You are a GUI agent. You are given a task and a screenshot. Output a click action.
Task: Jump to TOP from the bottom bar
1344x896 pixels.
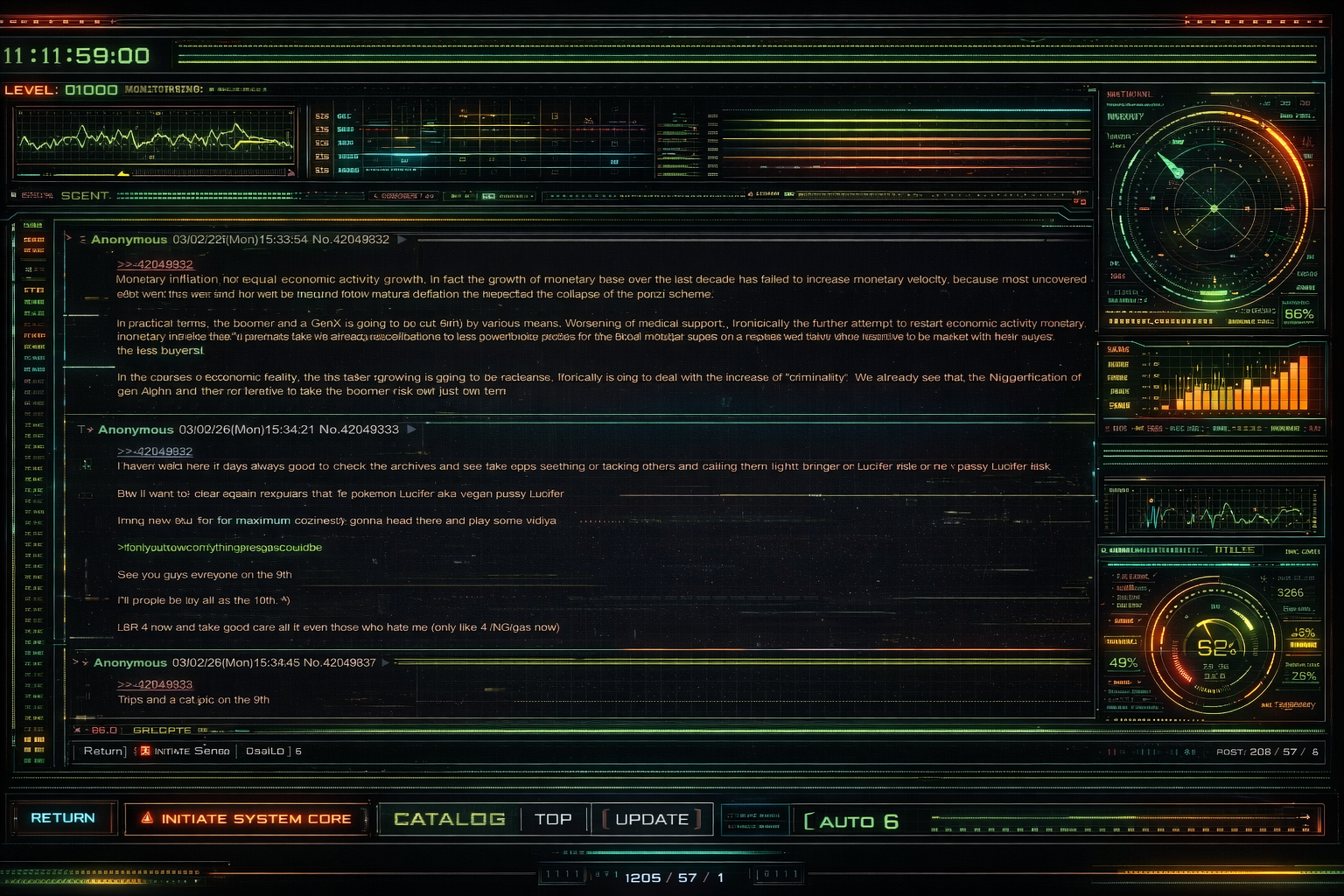(x=553, y=819)
